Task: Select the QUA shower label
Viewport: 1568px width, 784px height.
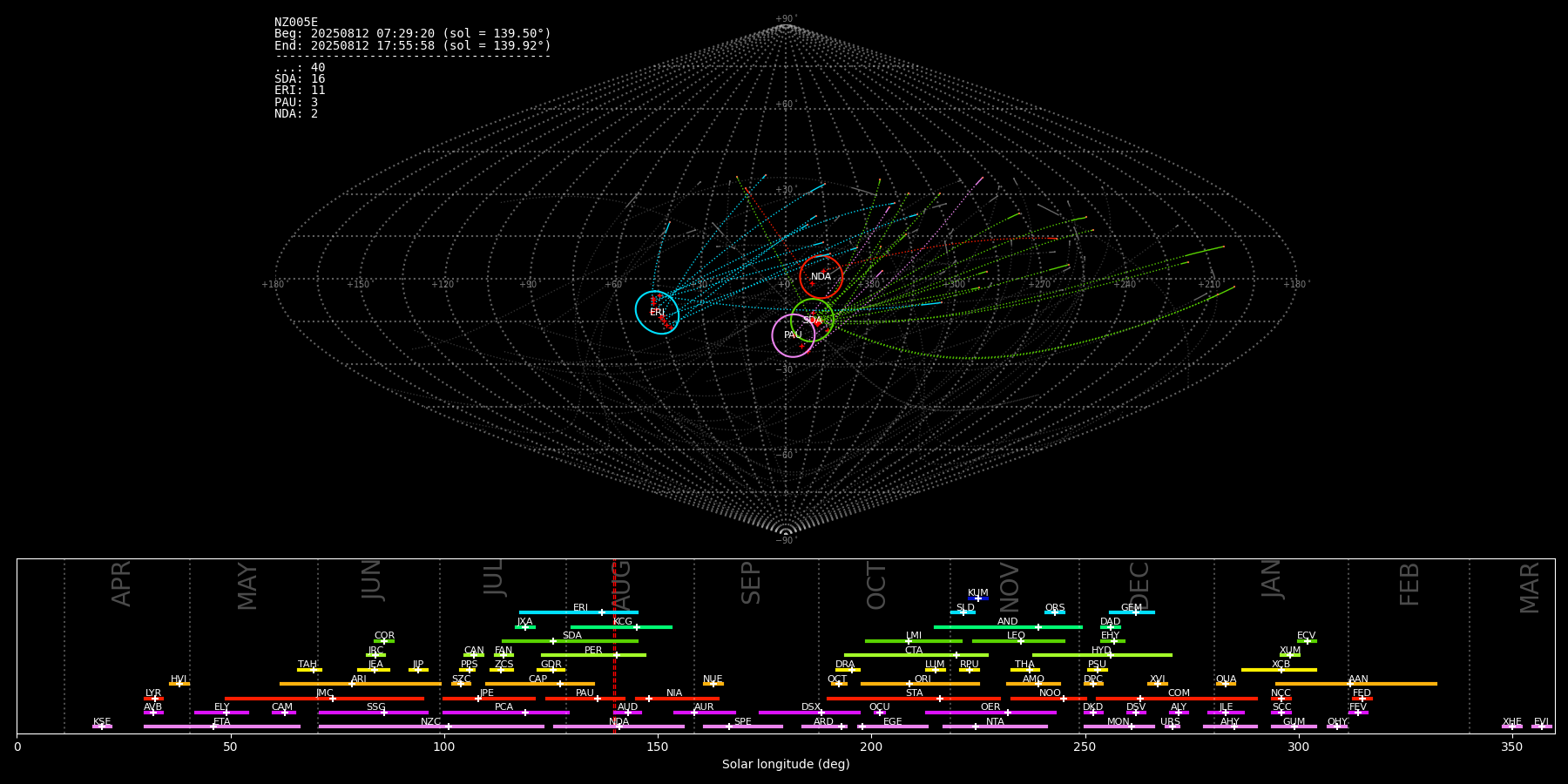Action: pos(1226,679)
